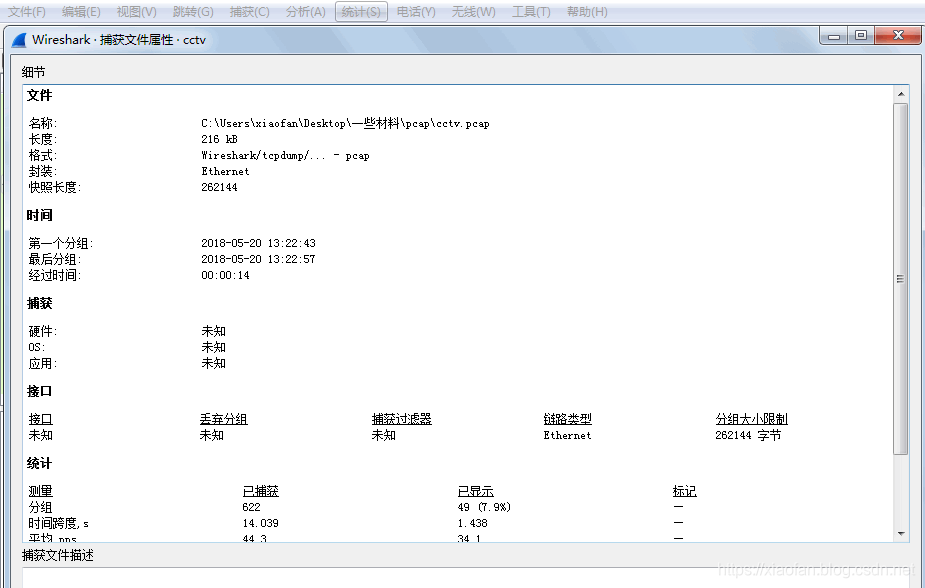Viewport: 925px width, 588px height.
Task: Click the 文件 section heading
Action: 39,96
